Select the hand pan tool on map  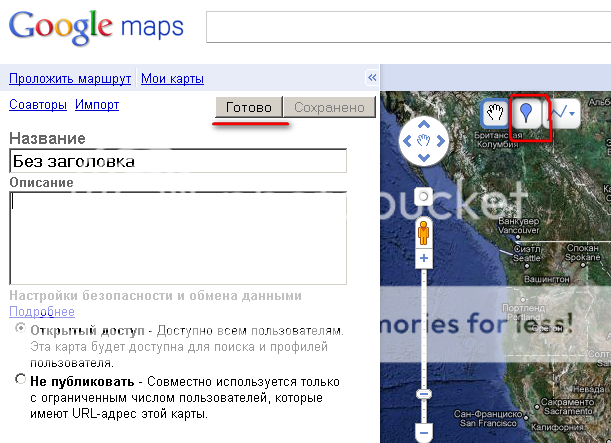click(495, 113)
